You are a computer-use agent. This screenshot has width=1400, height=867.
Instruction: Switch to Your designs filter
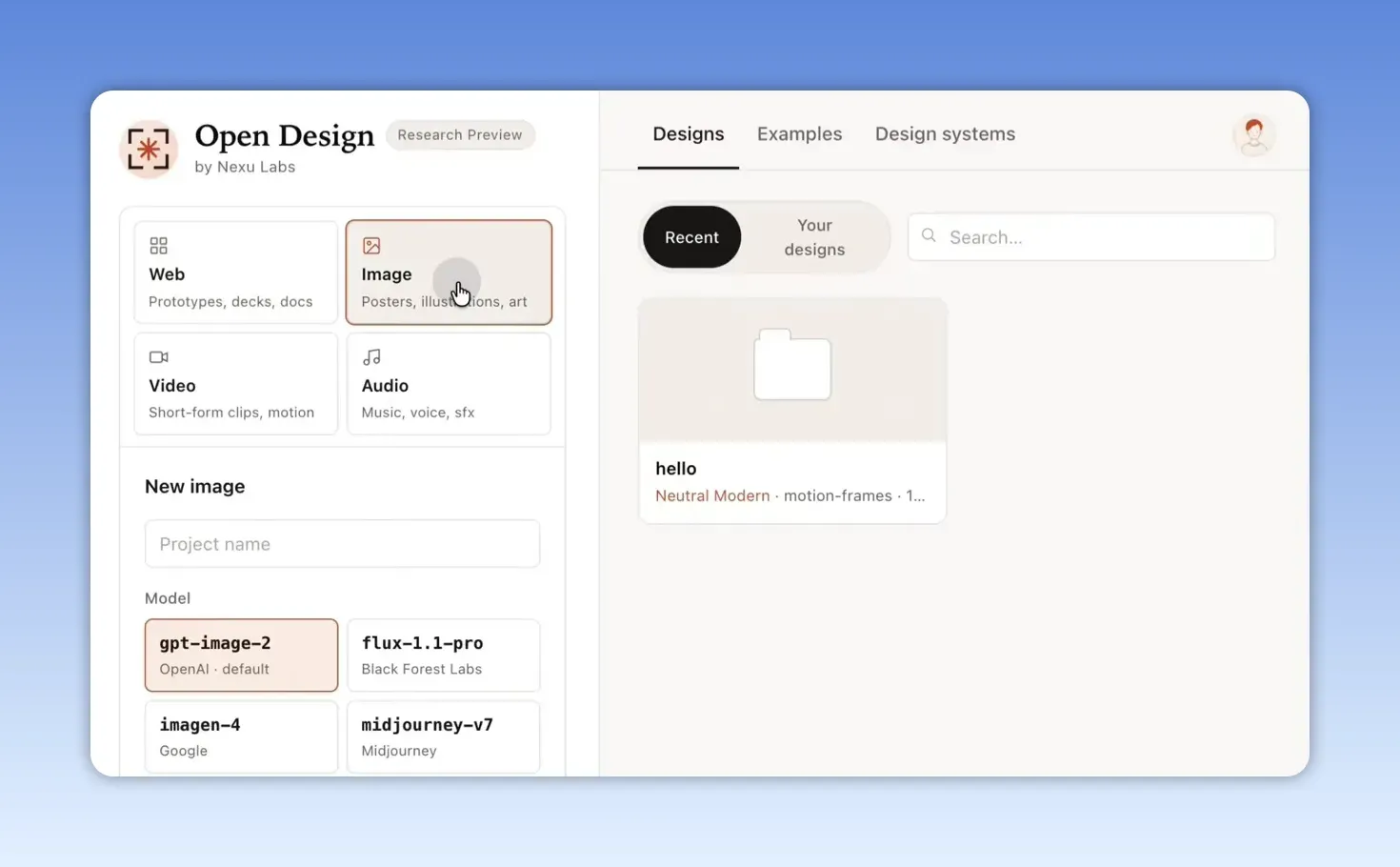click(x=814, y=237)
